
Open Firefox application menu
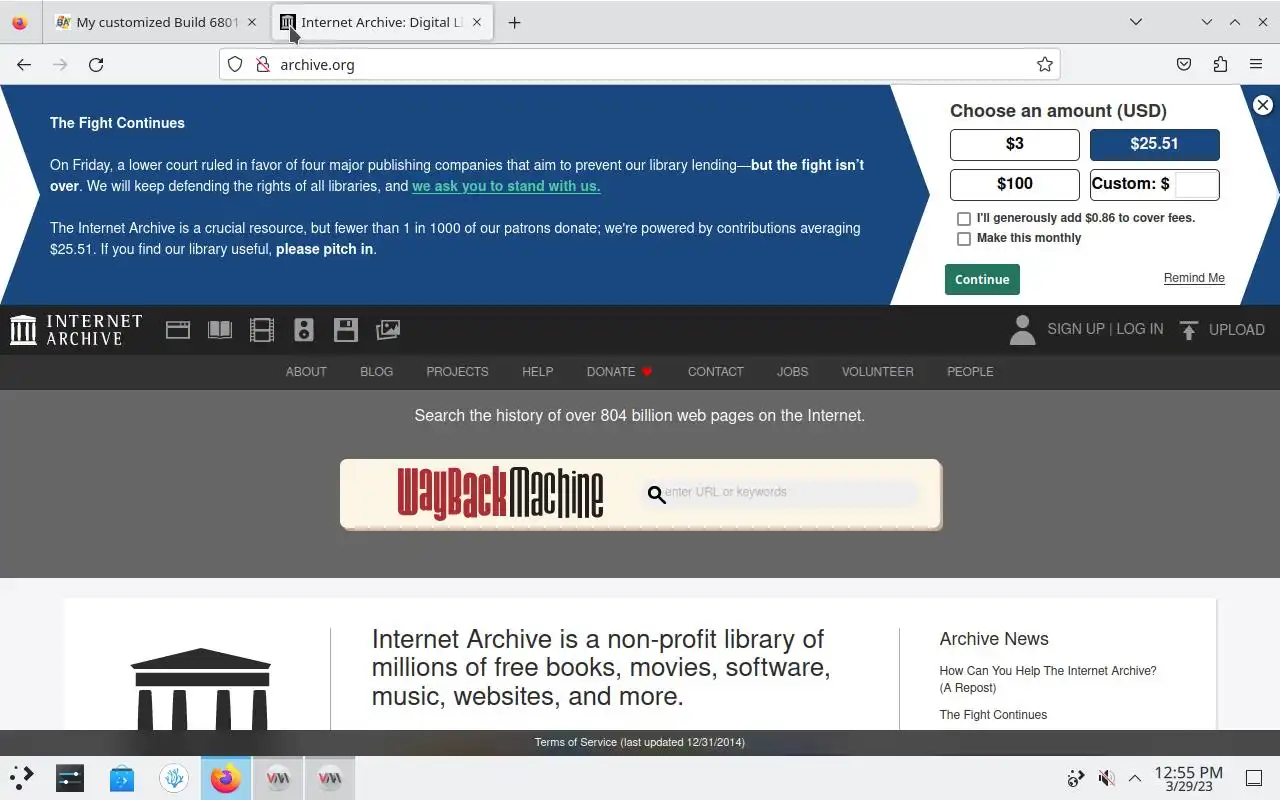click(x=1256, y=64)
